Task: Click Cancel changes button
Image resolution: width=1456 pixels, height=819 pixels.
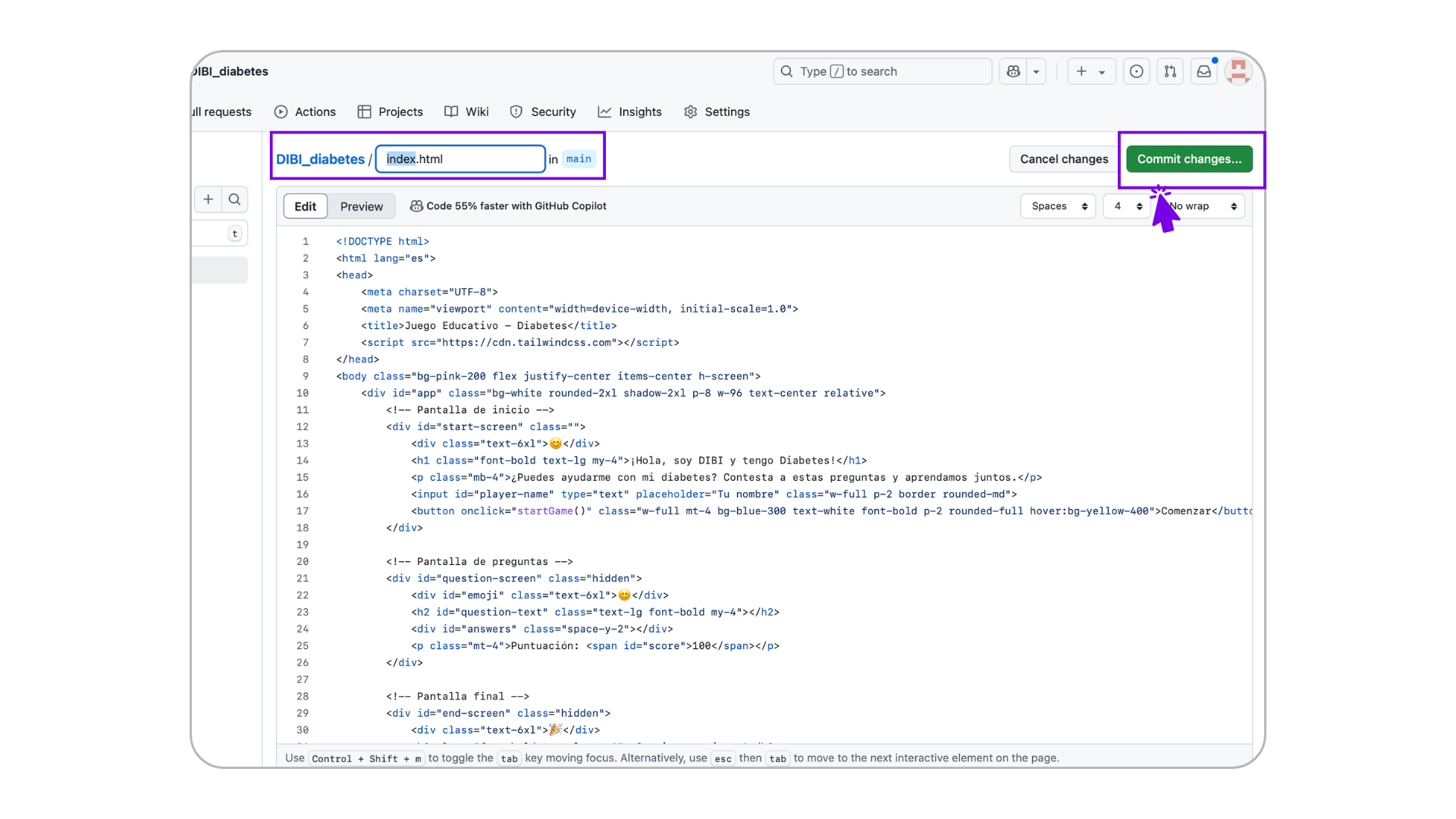Action: (1064, 159)
